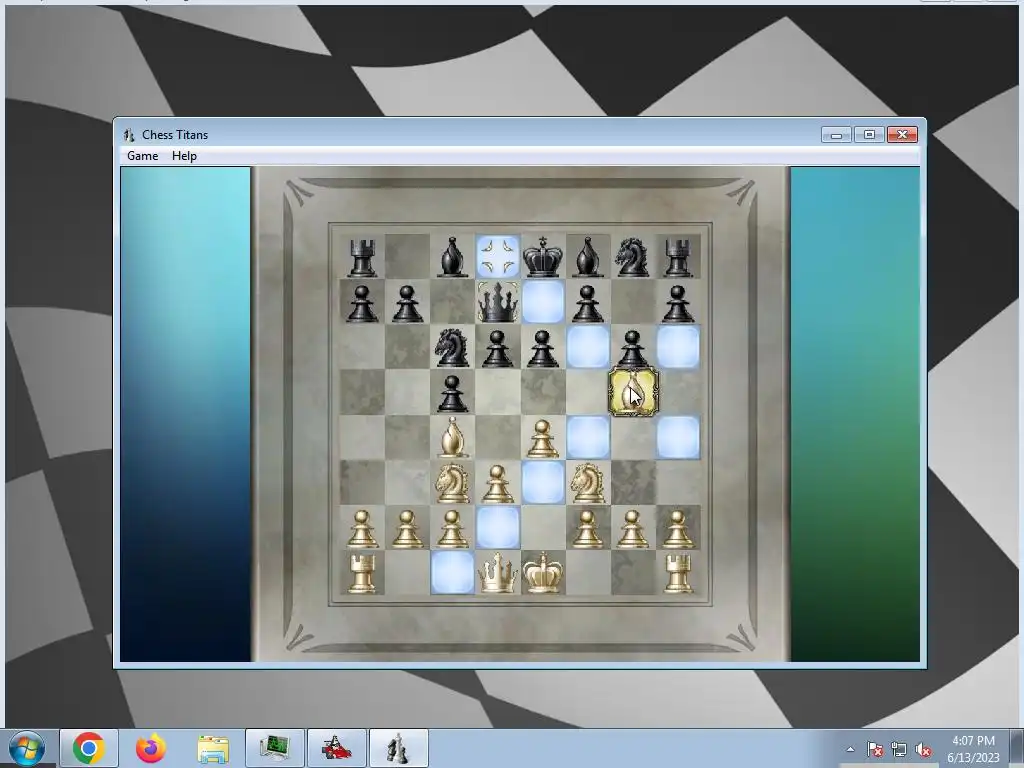Select the white pawn on c2
Viewport: 1024px width, 768px height.
click(453, 529)
